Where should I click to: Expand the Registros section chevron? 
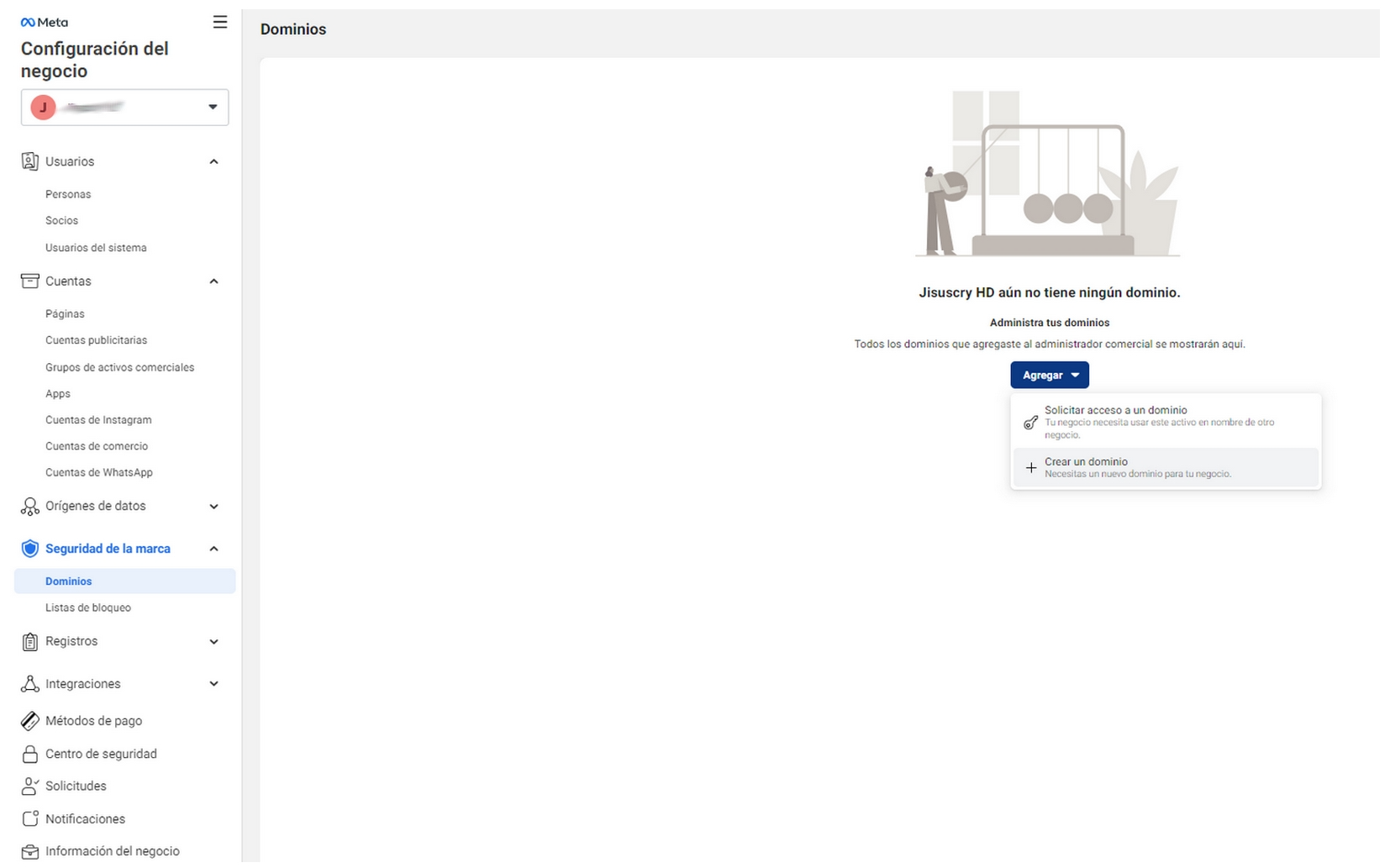pyautogui.click(x=213, y=641)
